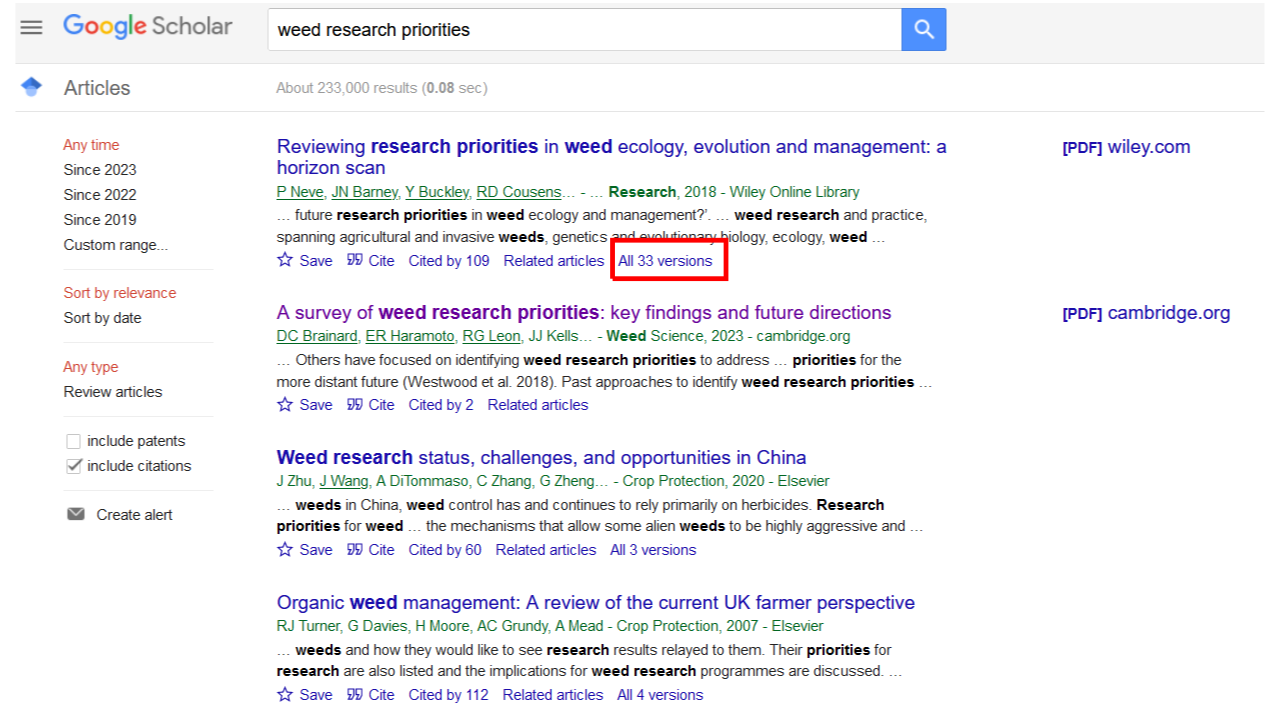Cite the Brainard survey article
Image resolution: width=1280 pixels, height=720 pixels.
click(371, 405)
